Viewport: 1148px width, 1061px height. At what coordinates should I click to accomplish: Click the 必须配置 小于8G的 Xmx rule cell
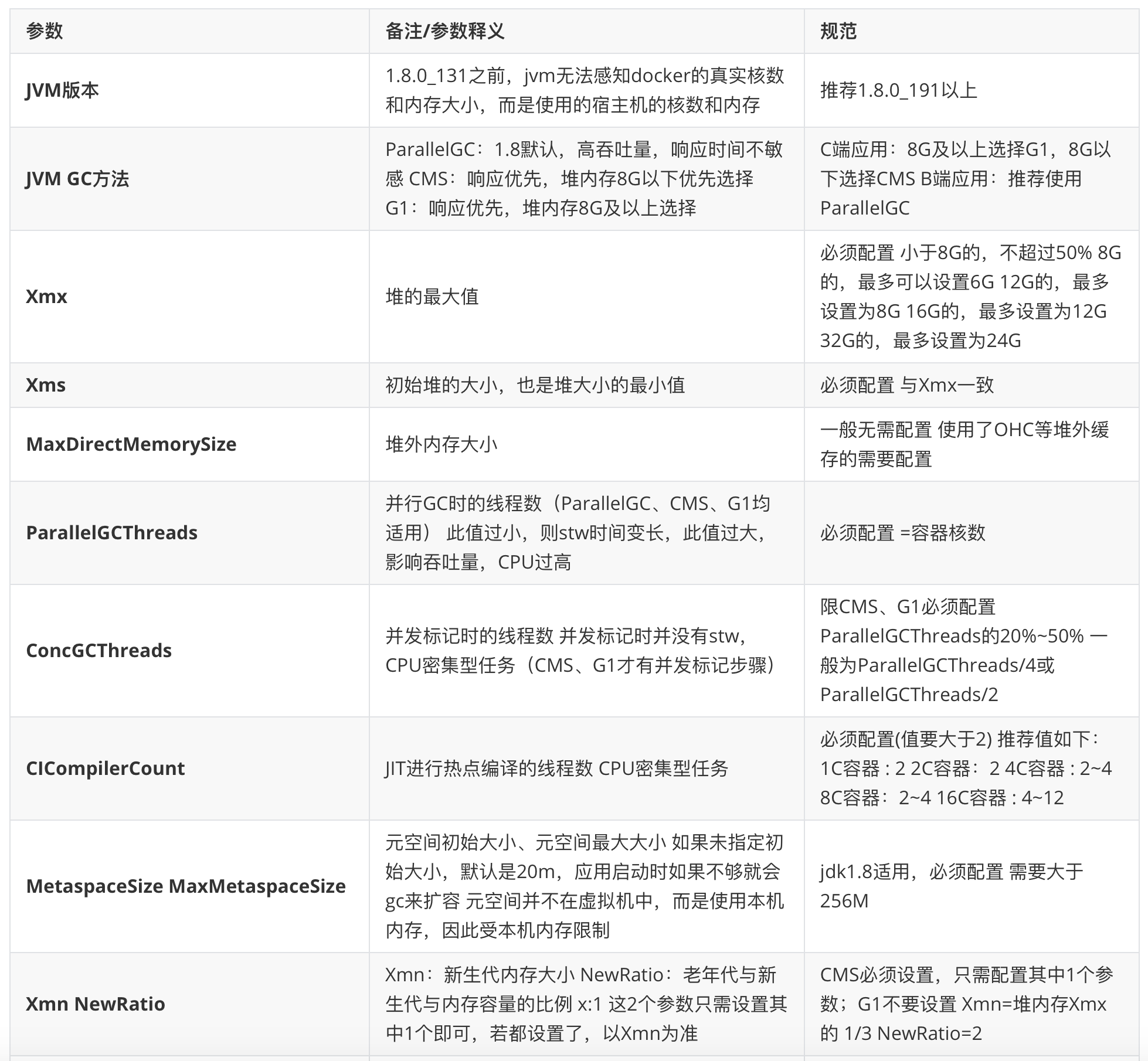pos(972,297)
